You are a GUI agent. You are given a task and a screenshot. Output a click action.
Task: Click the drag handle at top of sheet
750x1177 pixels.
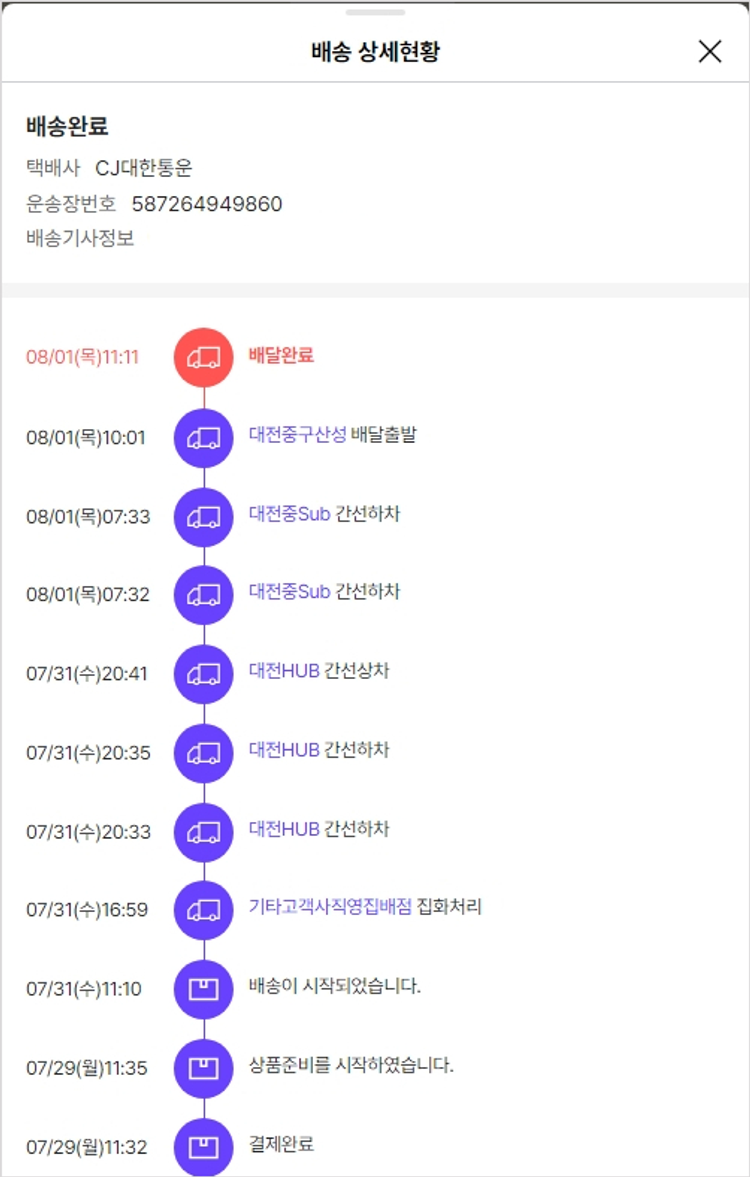click(x=375, y=12)
